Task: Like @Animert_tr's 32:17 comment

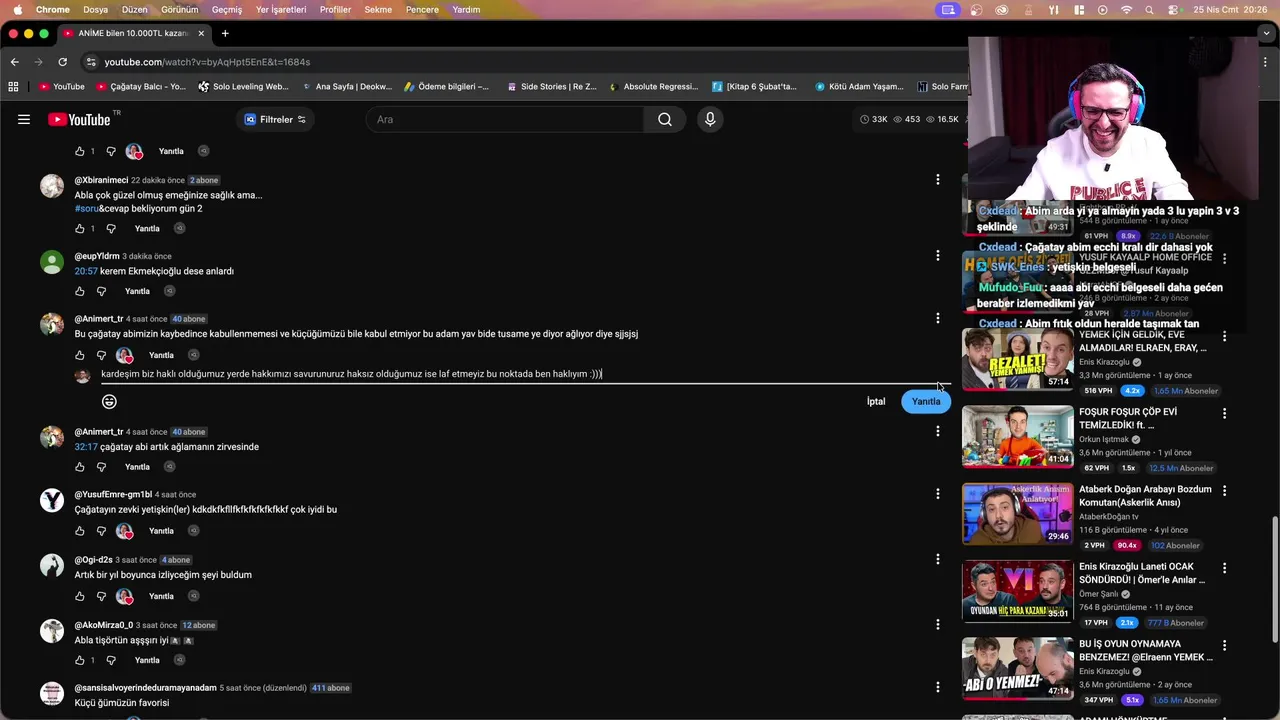Action: coord(80,467)
